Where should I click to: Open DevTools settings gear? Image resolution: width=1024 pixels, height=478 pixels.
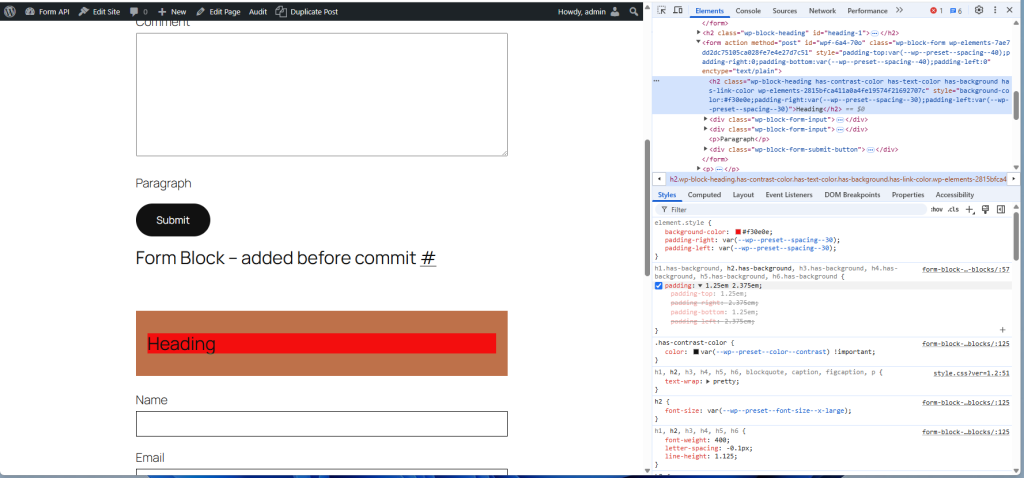coord(979,10)
